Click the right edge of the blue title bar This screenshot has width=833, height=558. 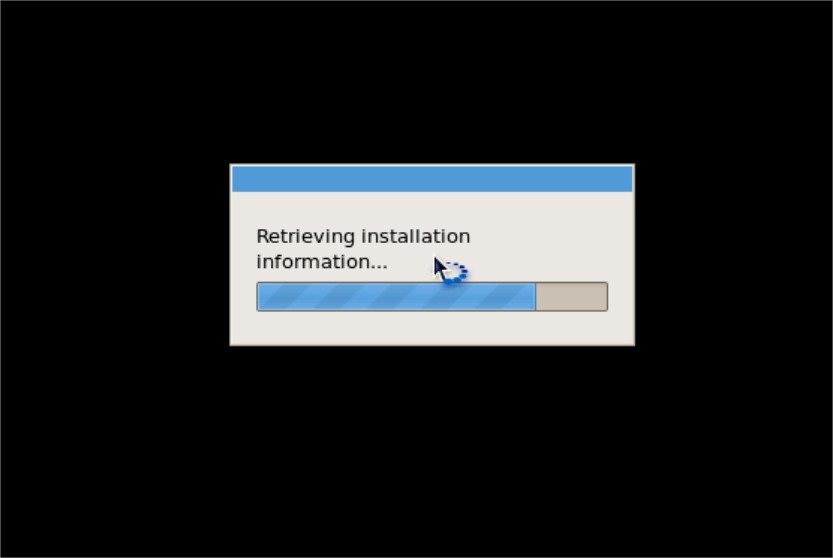pos(629,179)
